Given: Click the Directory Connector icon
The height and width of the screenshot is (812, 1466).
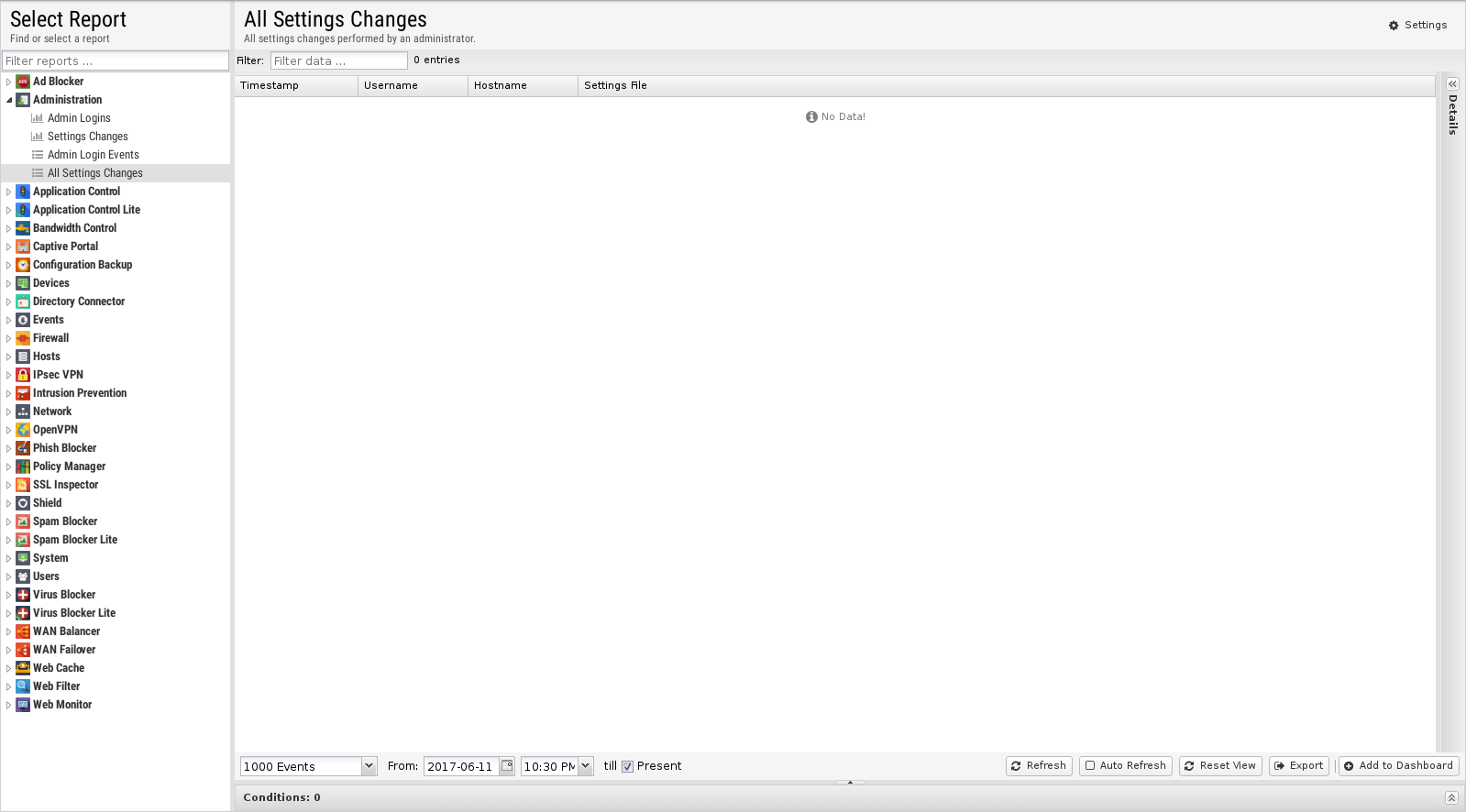Looking at the screenshot, I should pos(23,302).
